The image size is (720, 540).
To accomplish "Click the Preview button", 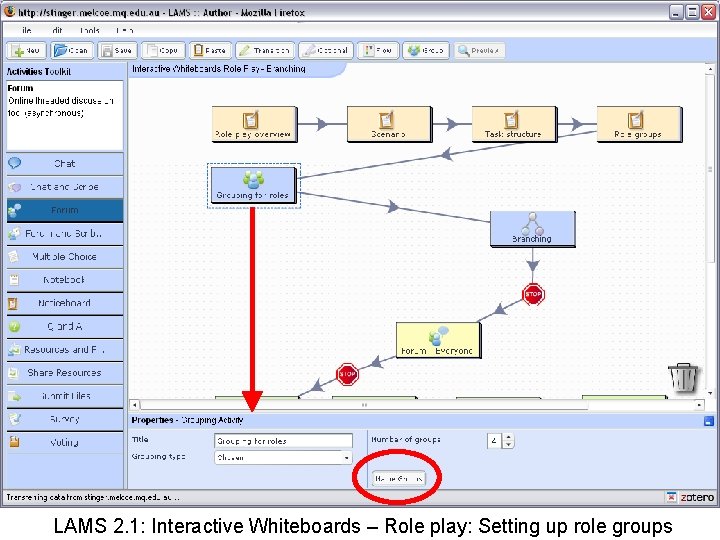I will [479, 51].
